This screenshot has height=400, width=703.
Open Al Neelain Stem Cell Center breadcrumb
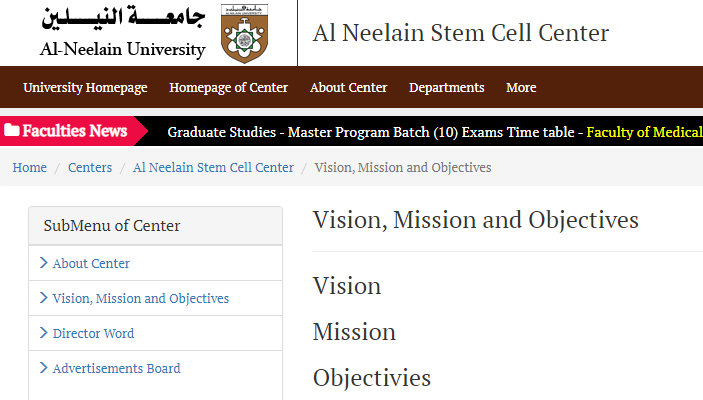coord(213,167)
